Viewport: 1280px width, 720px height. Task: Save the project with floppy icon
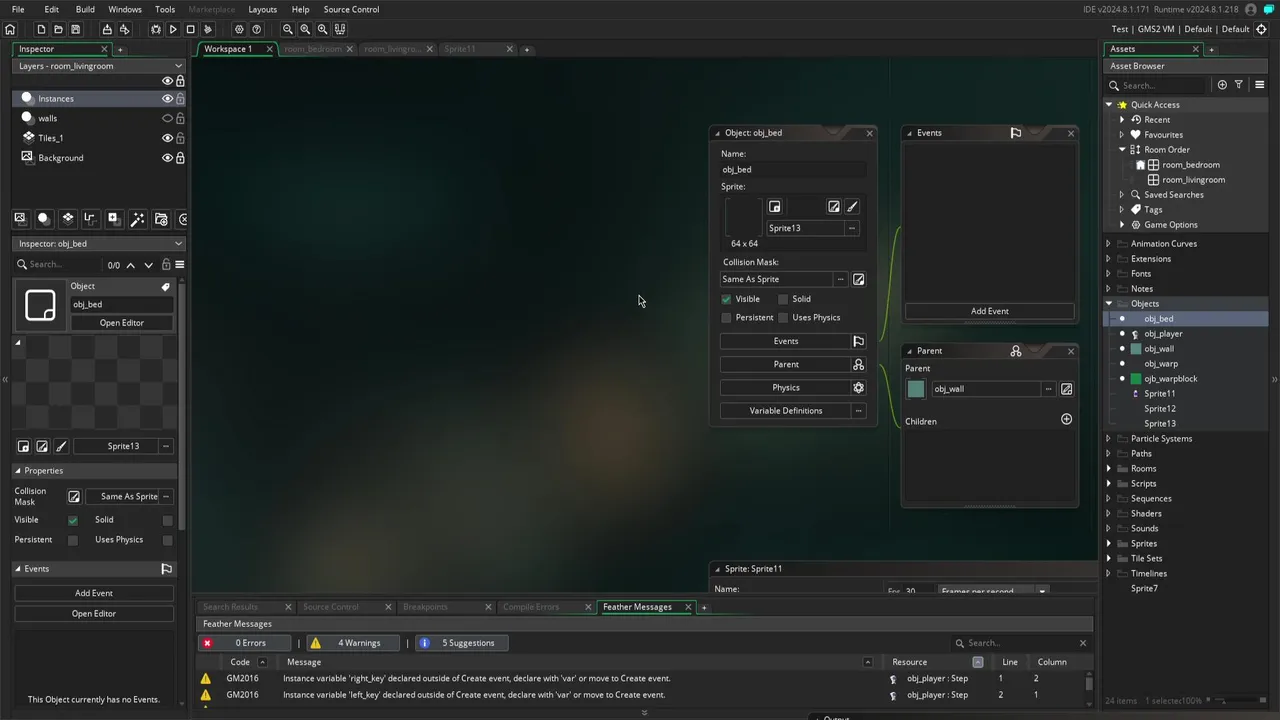(x=75, y=29)
